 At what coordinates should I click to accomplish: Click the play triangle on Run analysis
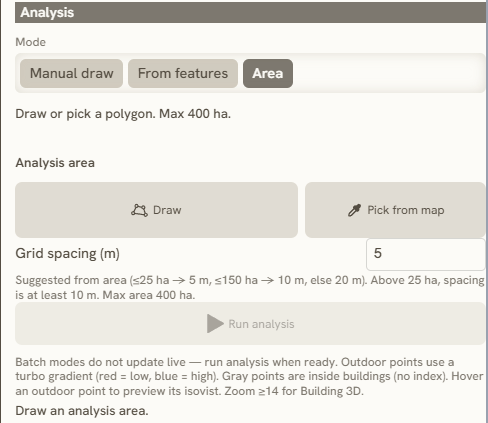215,324
